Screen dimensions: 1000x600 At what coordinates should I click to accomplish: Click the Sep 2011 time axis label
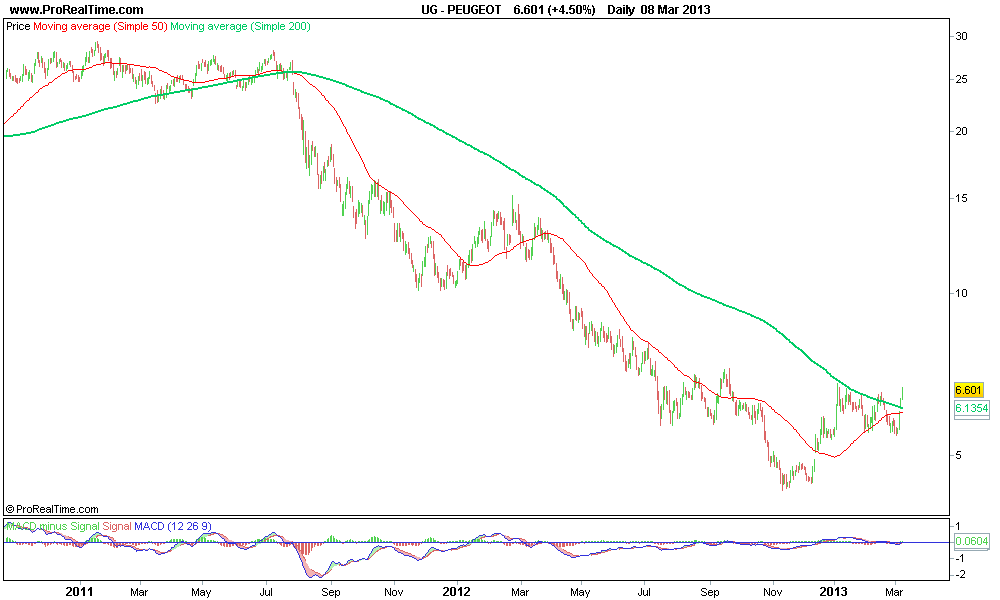tap(330, 592)
